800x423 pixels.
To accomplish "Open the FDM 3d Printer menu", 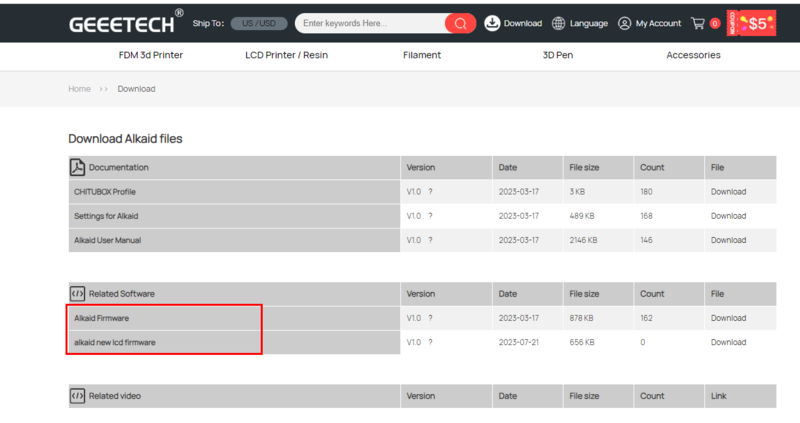I will pos(151,55).
